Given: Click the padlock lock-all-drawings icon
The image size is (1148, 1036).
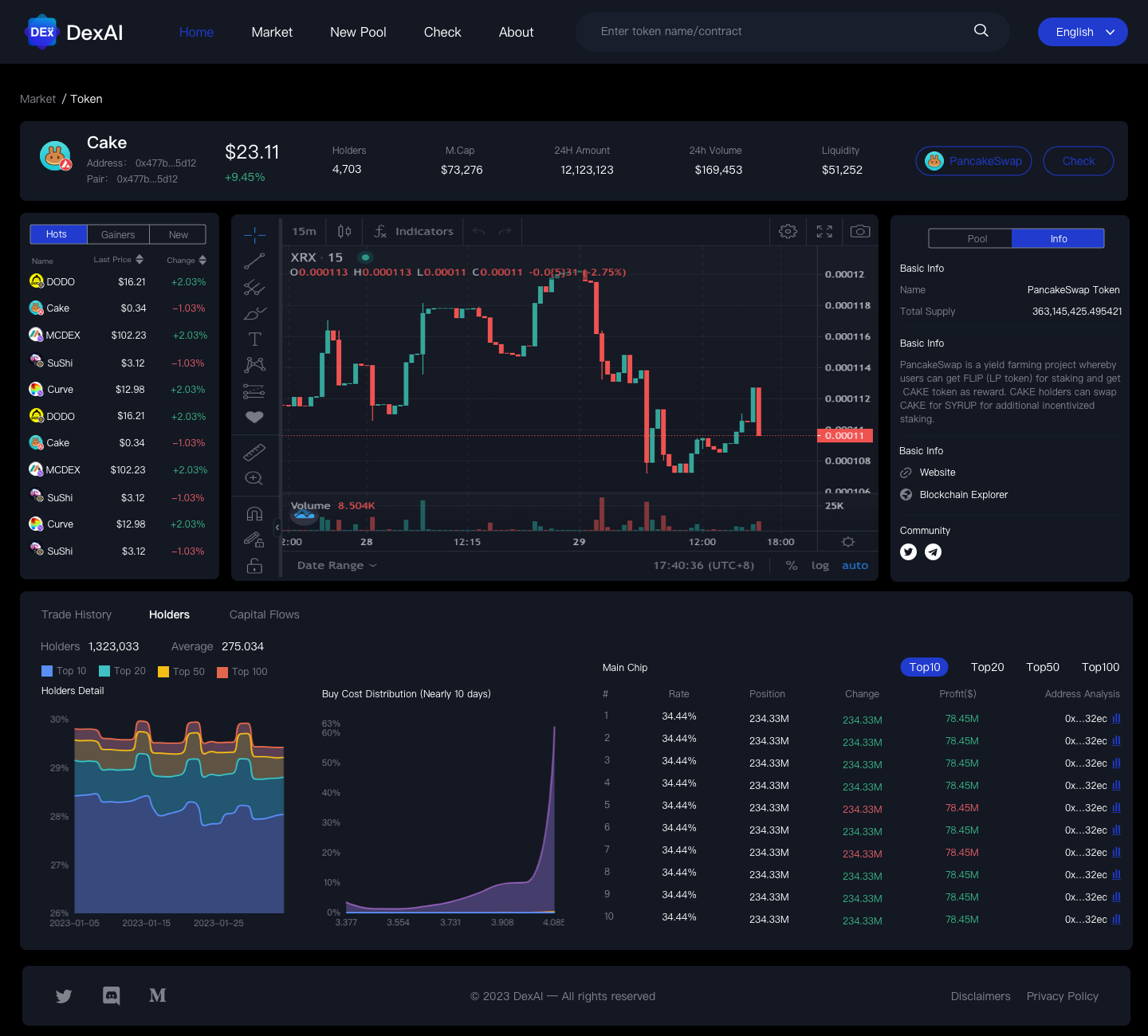Looking at the screenshot, I should click(254, 566).
